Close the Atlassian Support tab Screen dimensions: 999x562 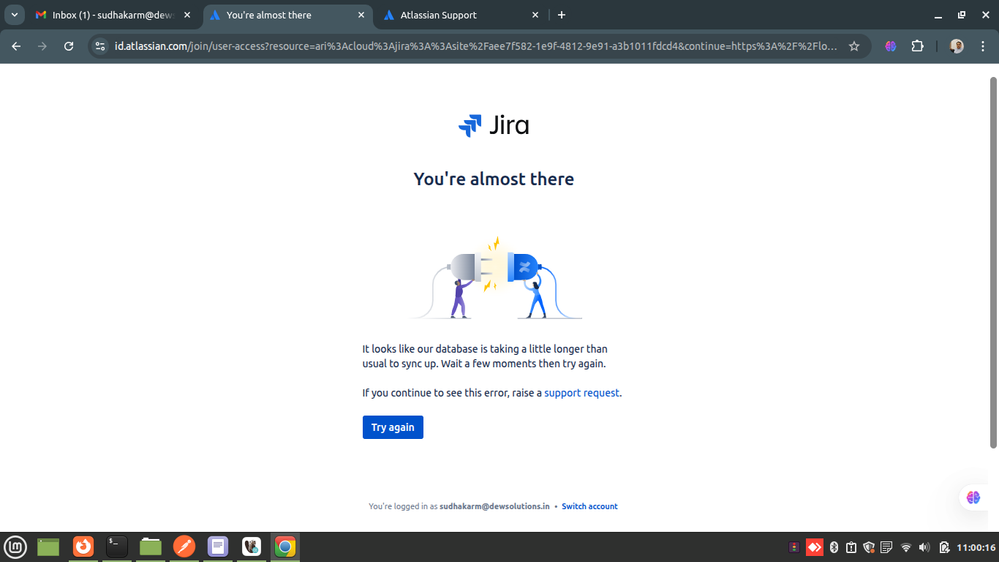(x=535, y=15)
